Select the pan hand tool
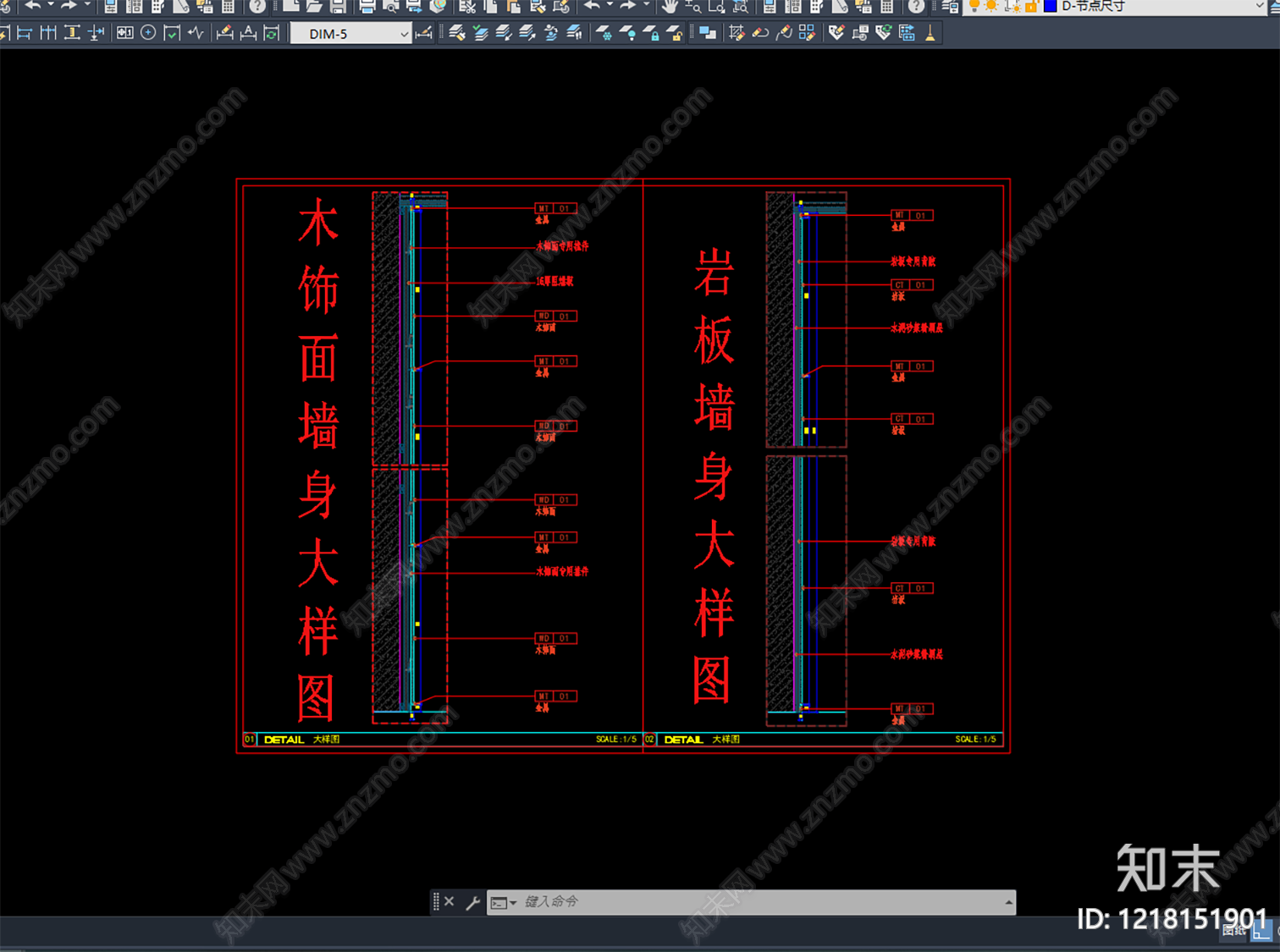The height and width of the screenshot is (952, 1280). [670, 6]
